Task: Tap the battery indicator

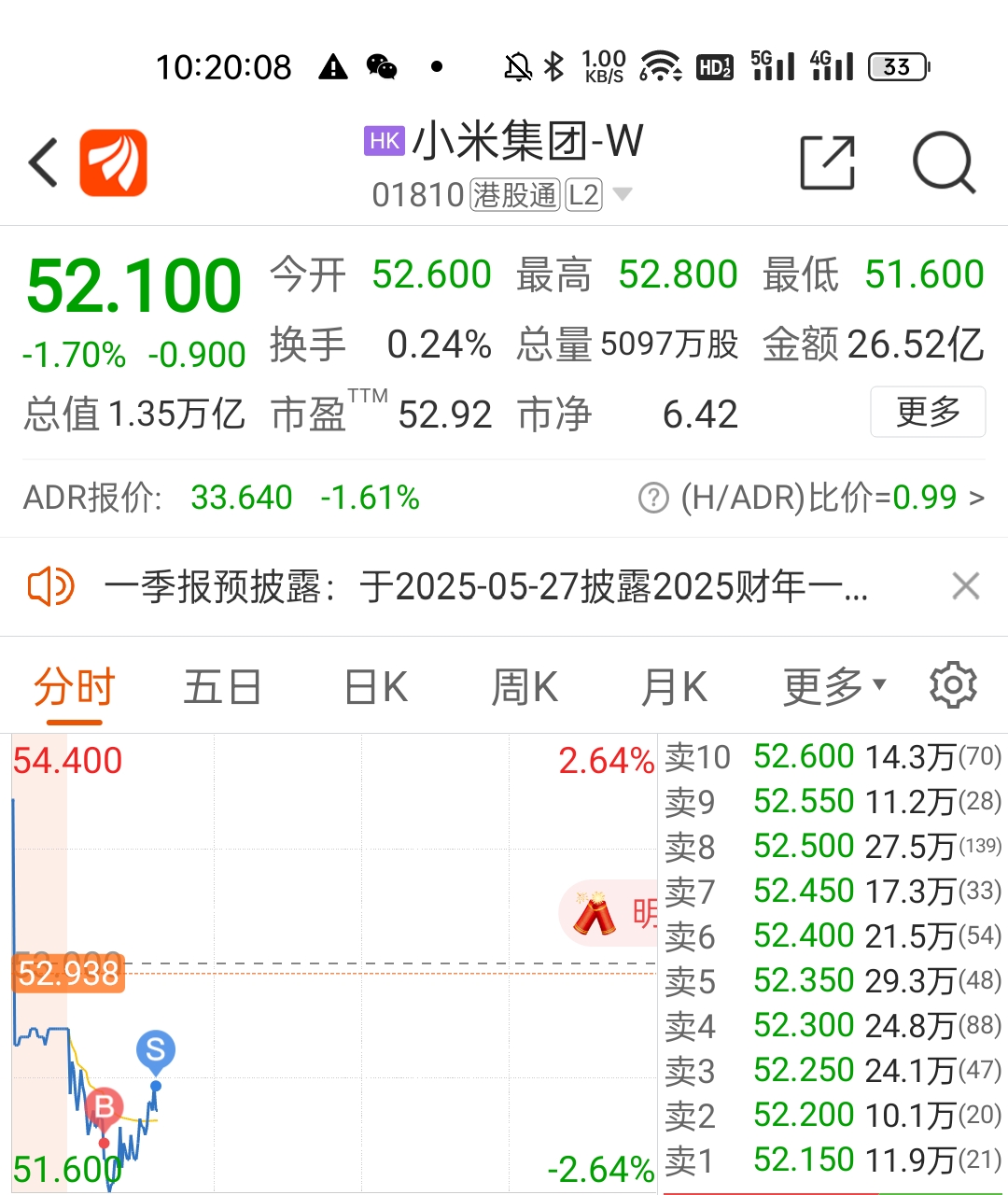Action: click(900, 67)
